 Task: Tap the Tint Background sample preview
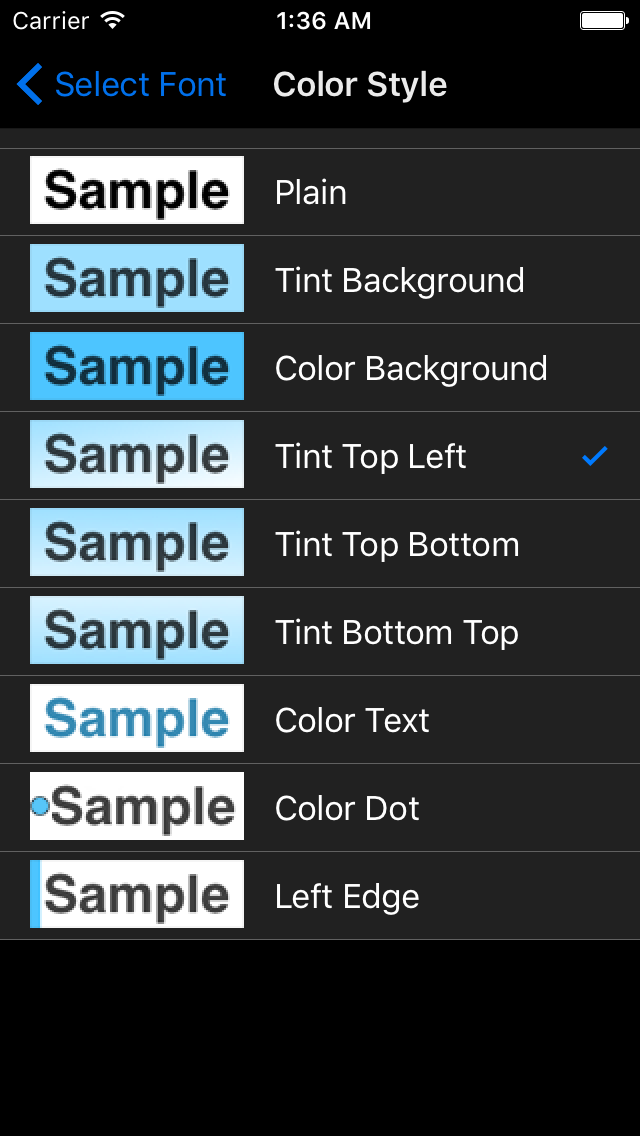click(137, 278)
